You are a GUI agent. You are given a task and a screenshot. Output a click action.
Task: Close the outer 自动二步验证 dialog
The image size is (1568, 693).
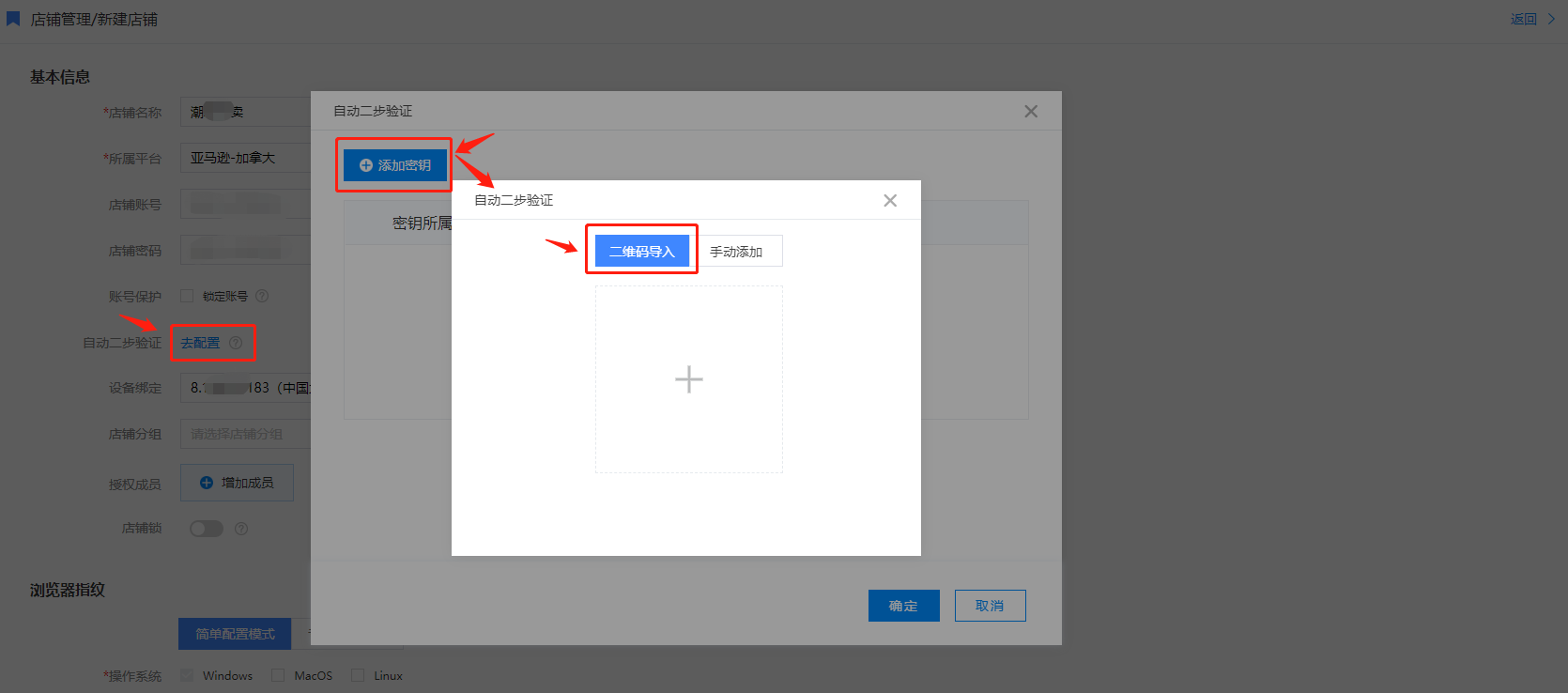1030,111
